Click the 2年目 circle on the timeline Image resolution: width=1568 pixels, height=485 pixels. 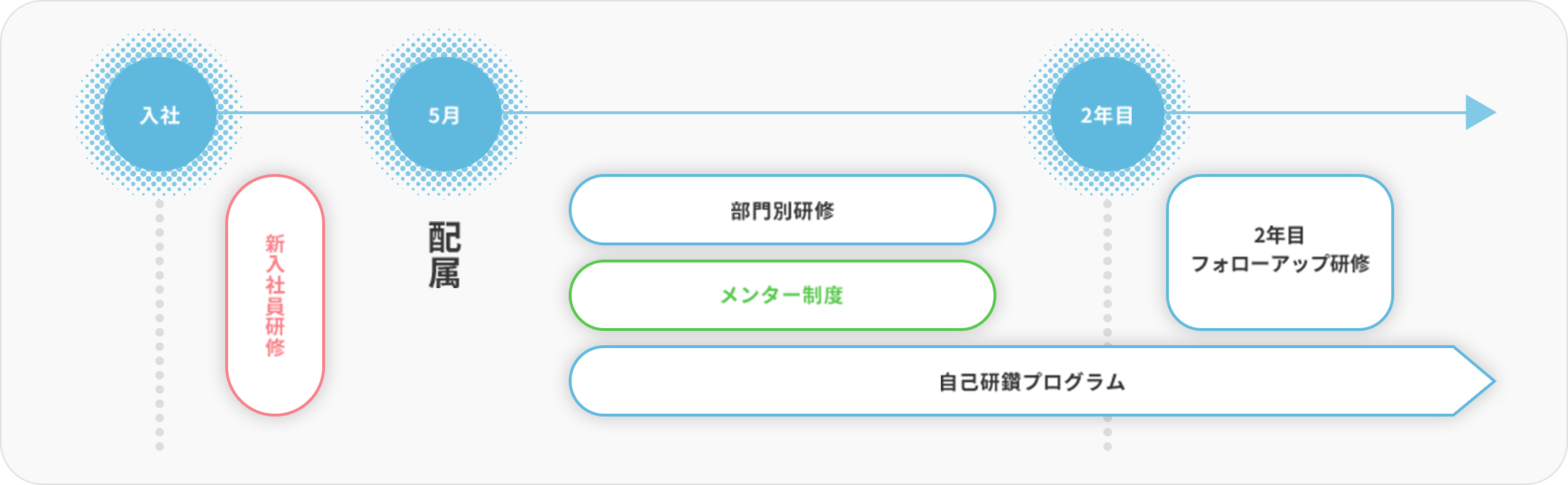tap(1108, 114)
